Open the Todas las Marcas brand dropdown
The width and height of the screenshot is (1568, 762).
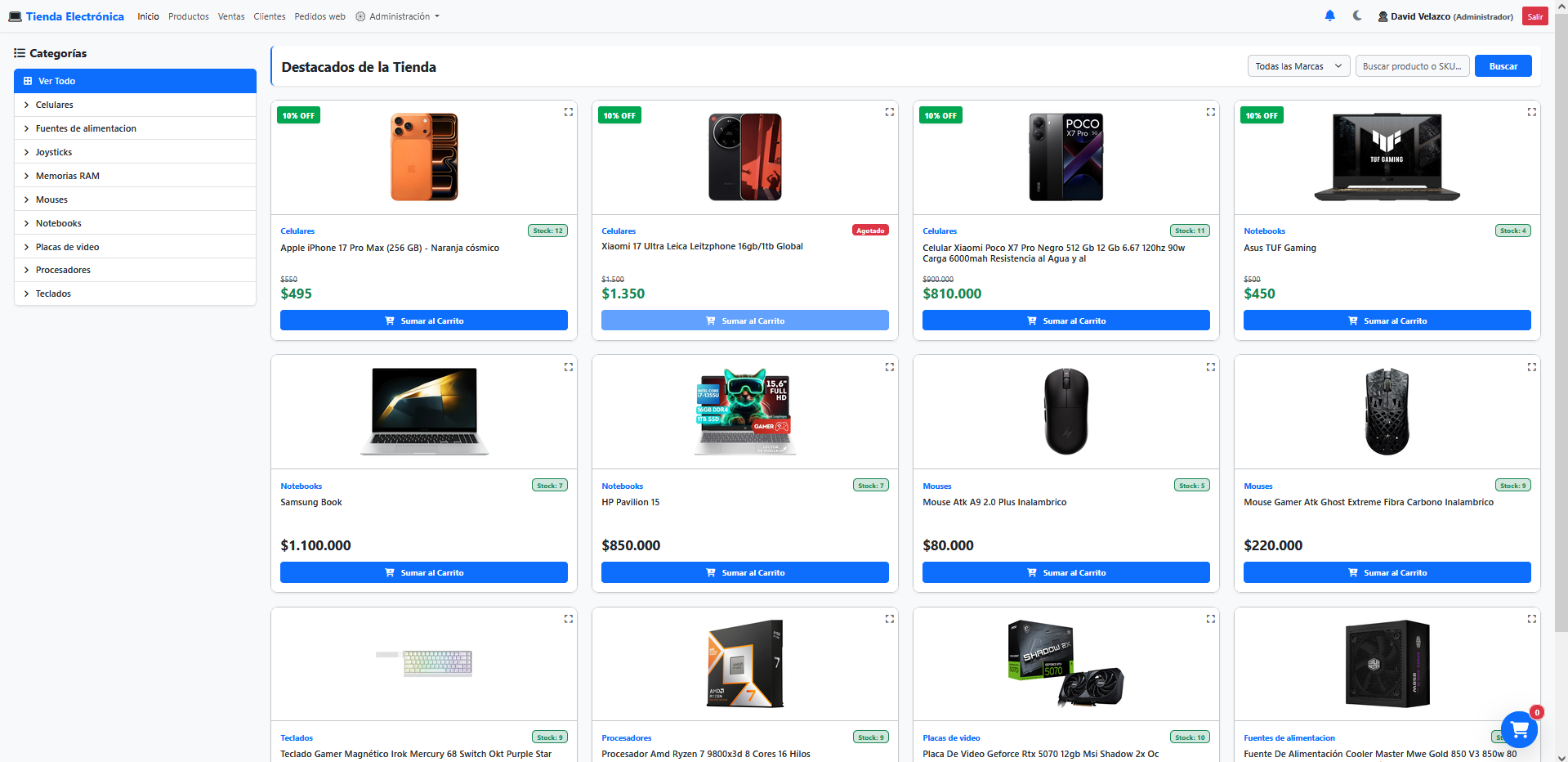tap(1299, 66)
